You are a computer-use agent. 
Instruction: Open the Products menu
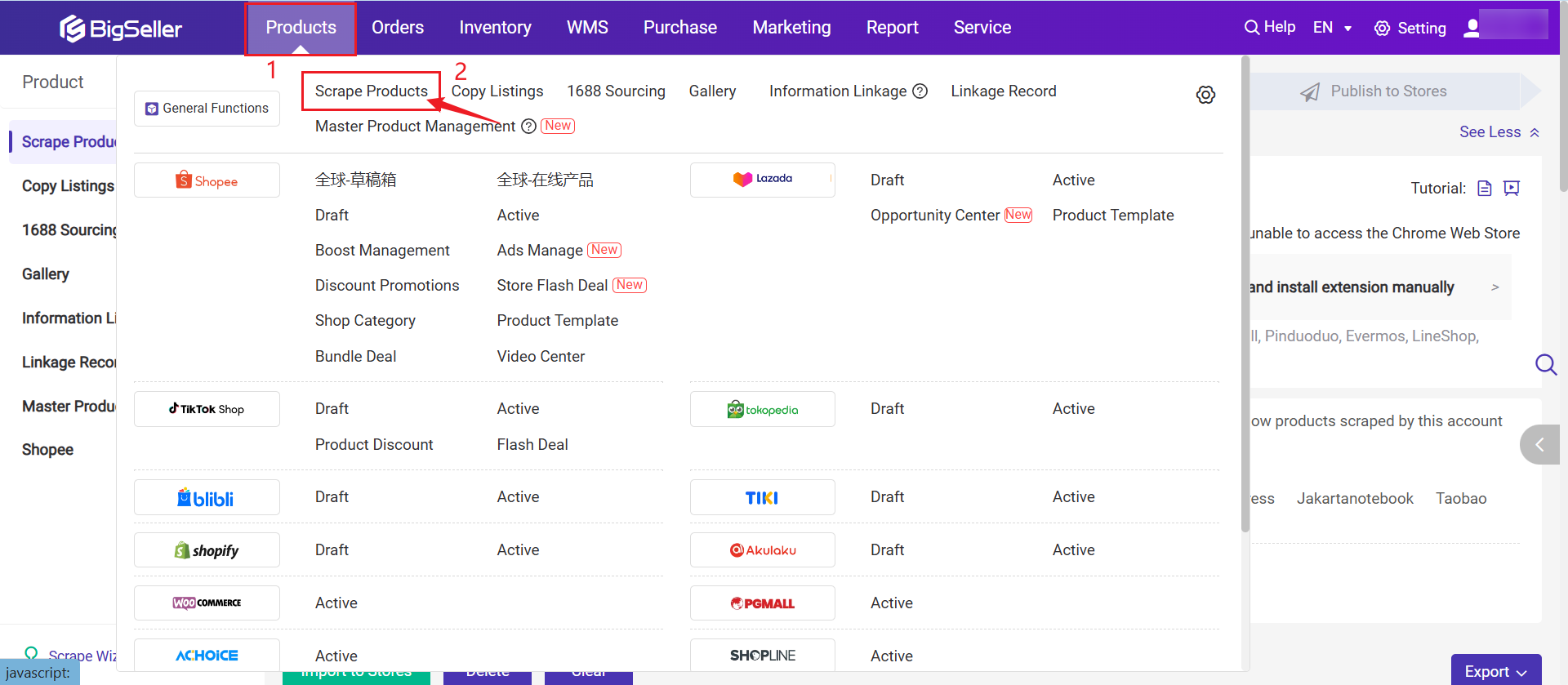(x=301, y=28)
